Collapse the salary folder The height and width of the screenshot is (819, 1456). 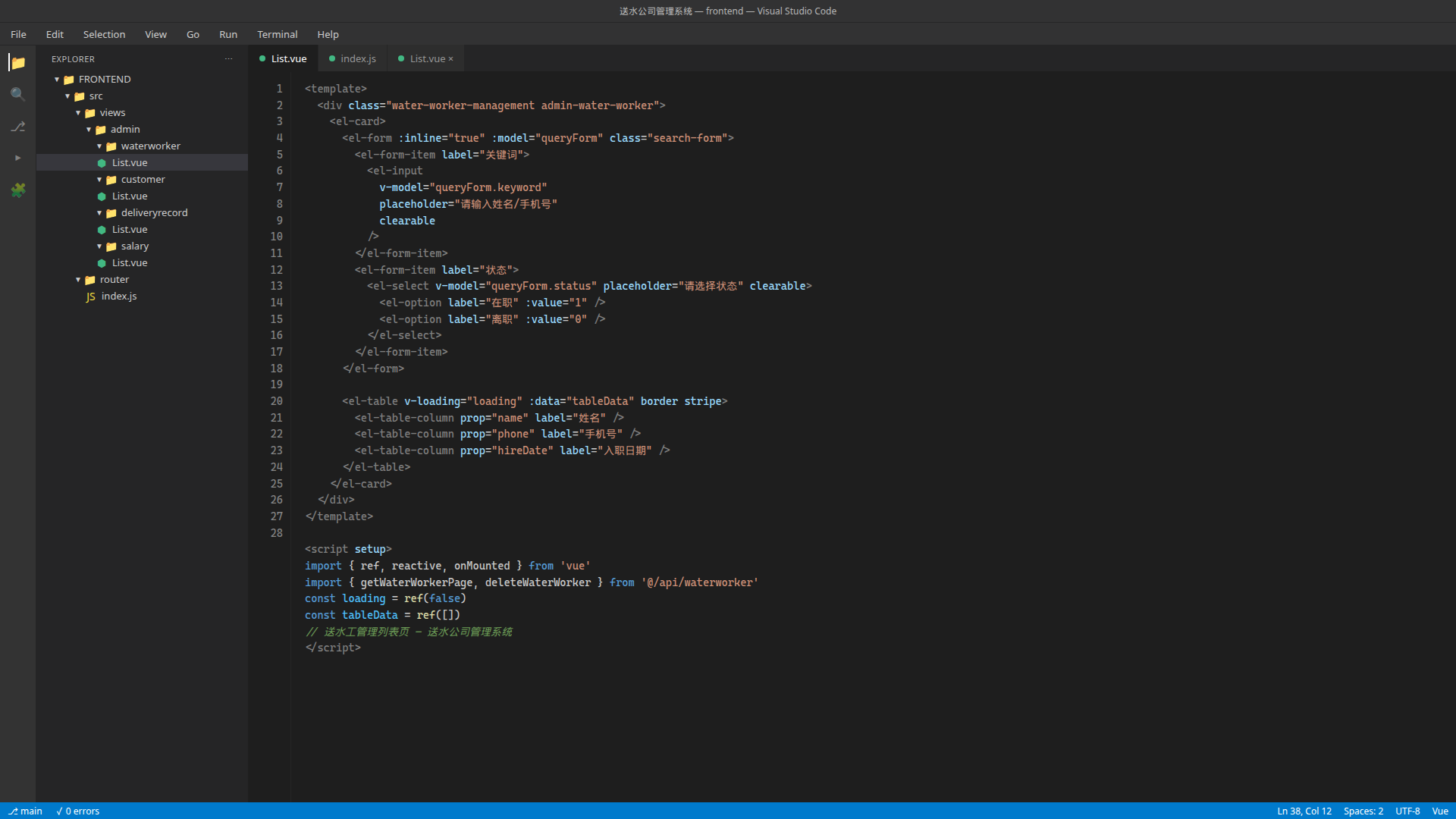[x=99, y=246]
